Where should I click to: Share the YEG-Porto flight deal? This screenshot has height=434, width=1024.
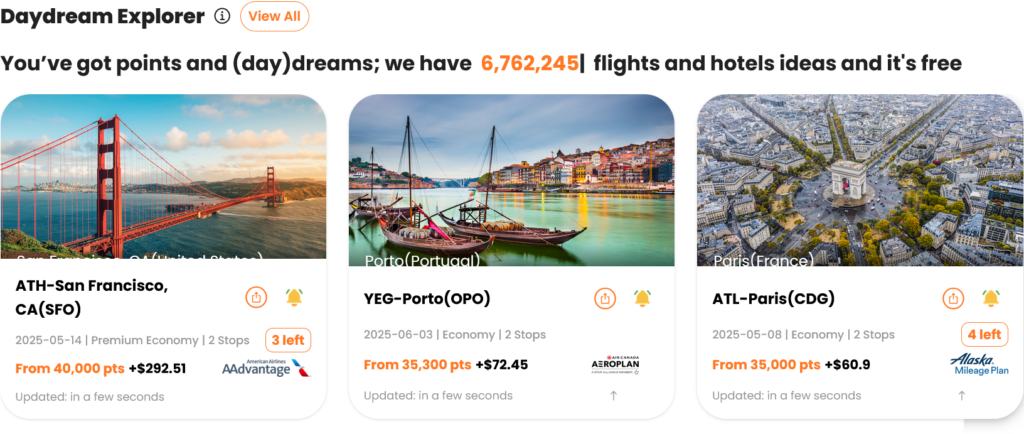click(605, 298)
